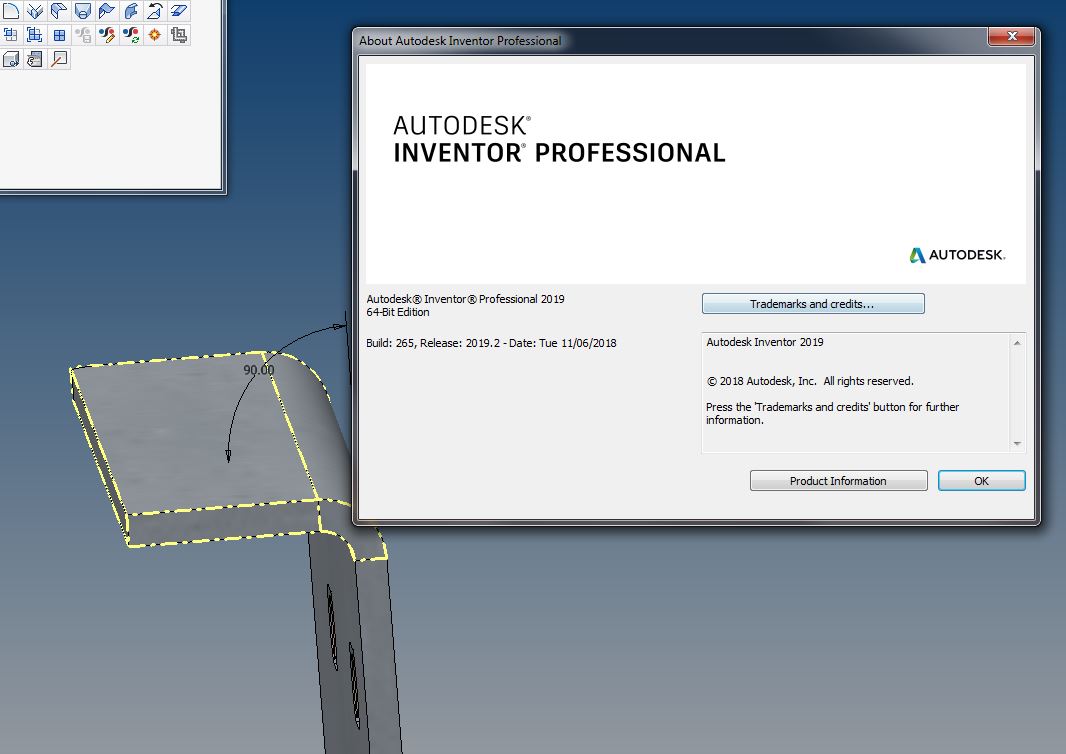The width and height of the screenshot is (1066, 754).
Task: Click the cube export icon in bottom row
Action: pos(12,58)
